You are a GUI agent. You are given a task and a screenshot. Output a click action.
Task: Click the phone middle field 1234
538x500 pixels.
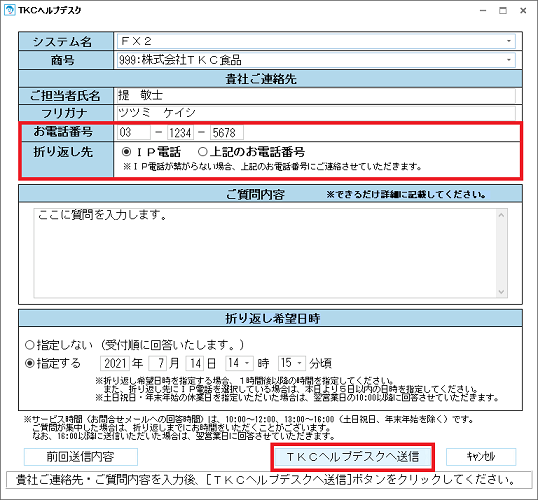180,132
